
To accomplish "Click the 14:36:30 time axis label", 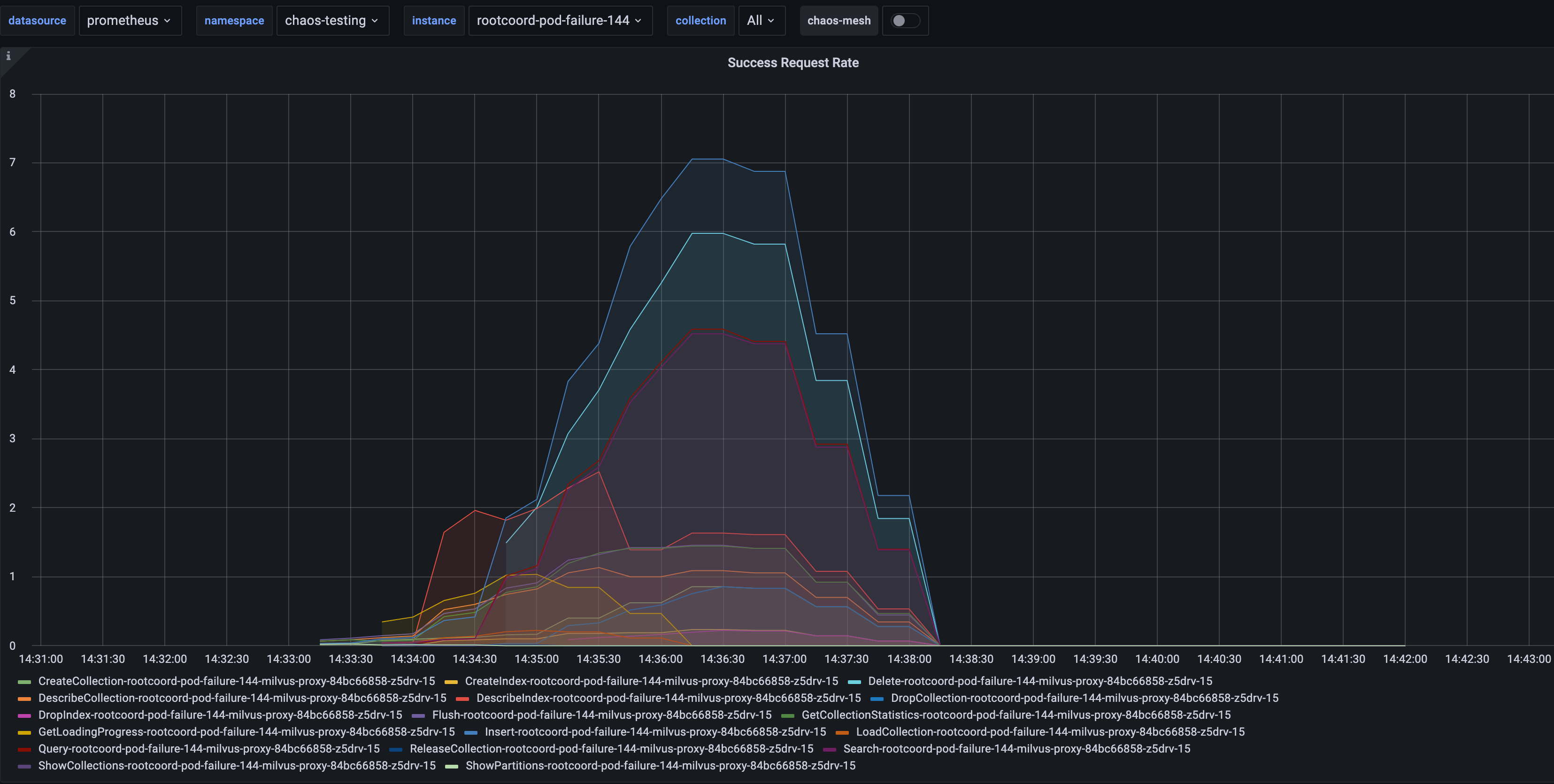I will (x=722, y=659).
